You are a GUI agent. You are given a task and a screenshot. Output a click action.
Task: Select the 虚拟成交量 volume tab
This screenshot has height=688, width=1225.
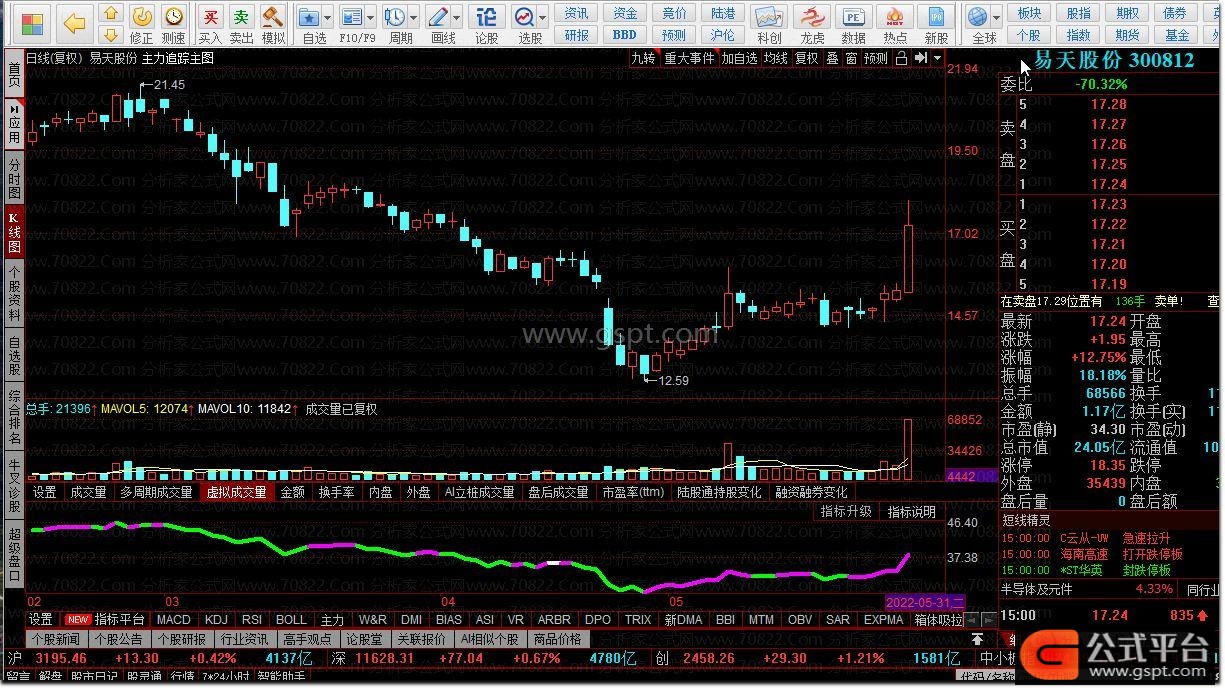tap(237, 492)
